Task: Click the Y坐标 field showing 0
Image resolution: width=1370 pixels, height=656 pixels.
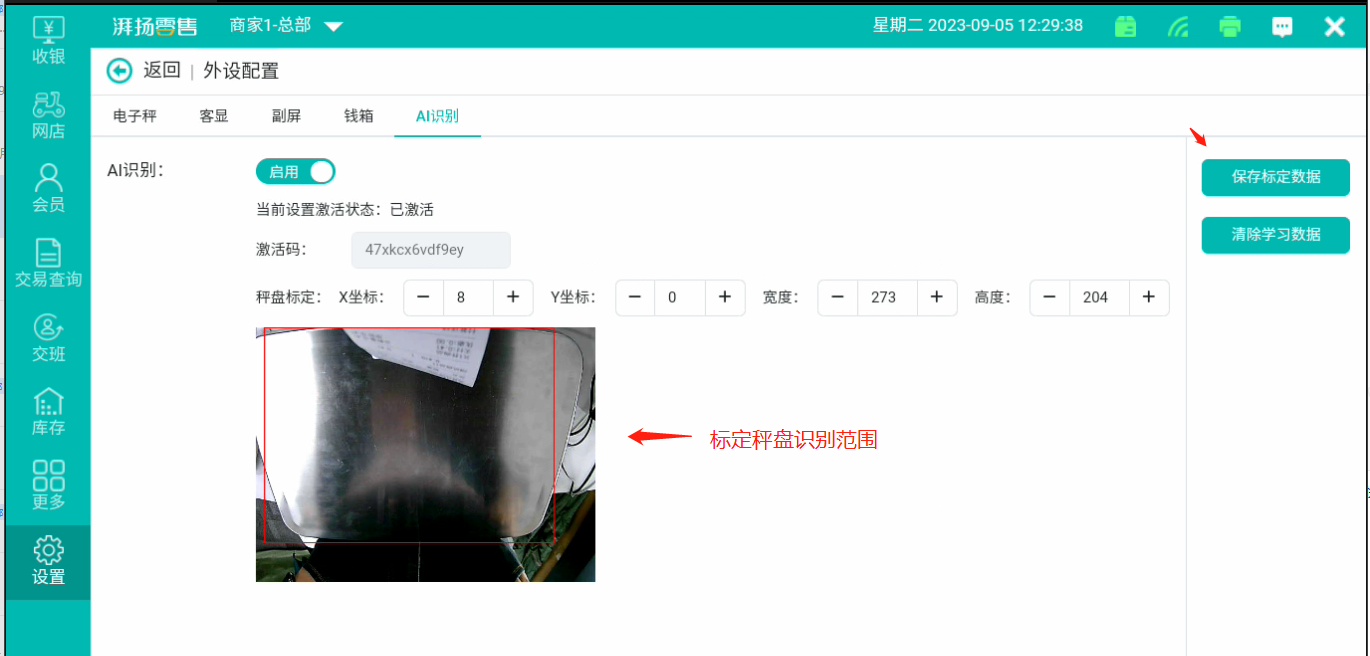Action: (x=680, y=297)
